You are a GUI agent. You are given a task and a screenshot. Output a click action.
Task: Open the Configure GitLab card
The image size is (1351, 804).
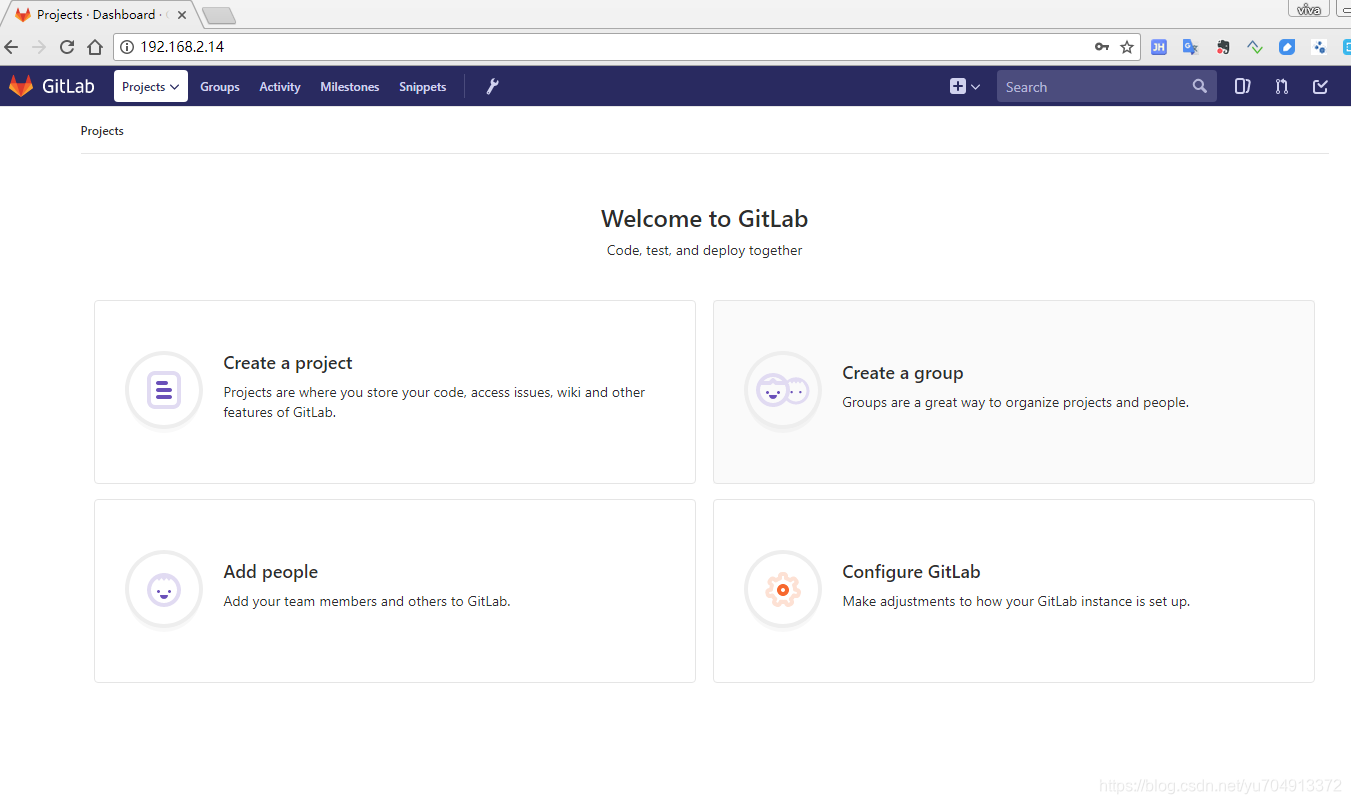click(x=1014, y=591)
